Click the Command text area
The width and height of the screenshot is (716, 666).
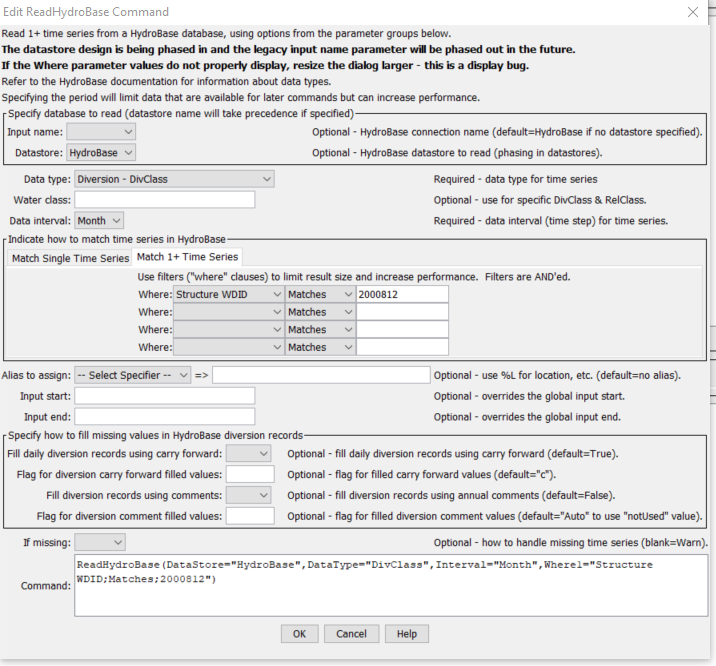coord(391,586)
